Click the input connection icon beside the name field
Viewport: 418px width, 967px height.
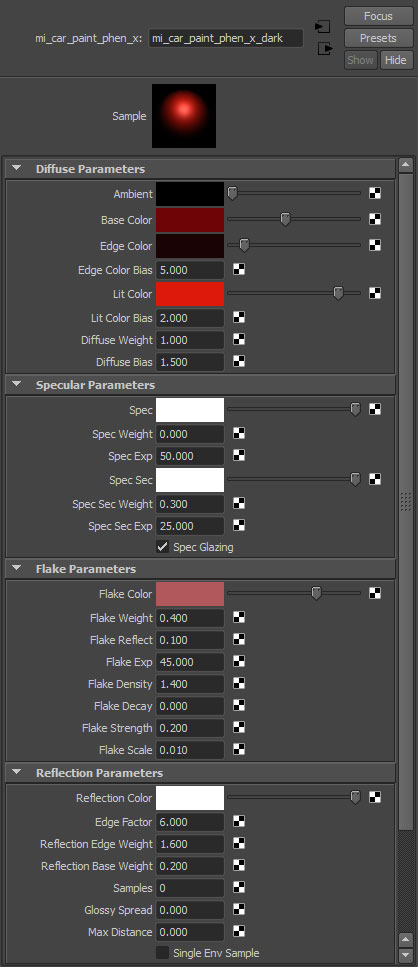322,27
